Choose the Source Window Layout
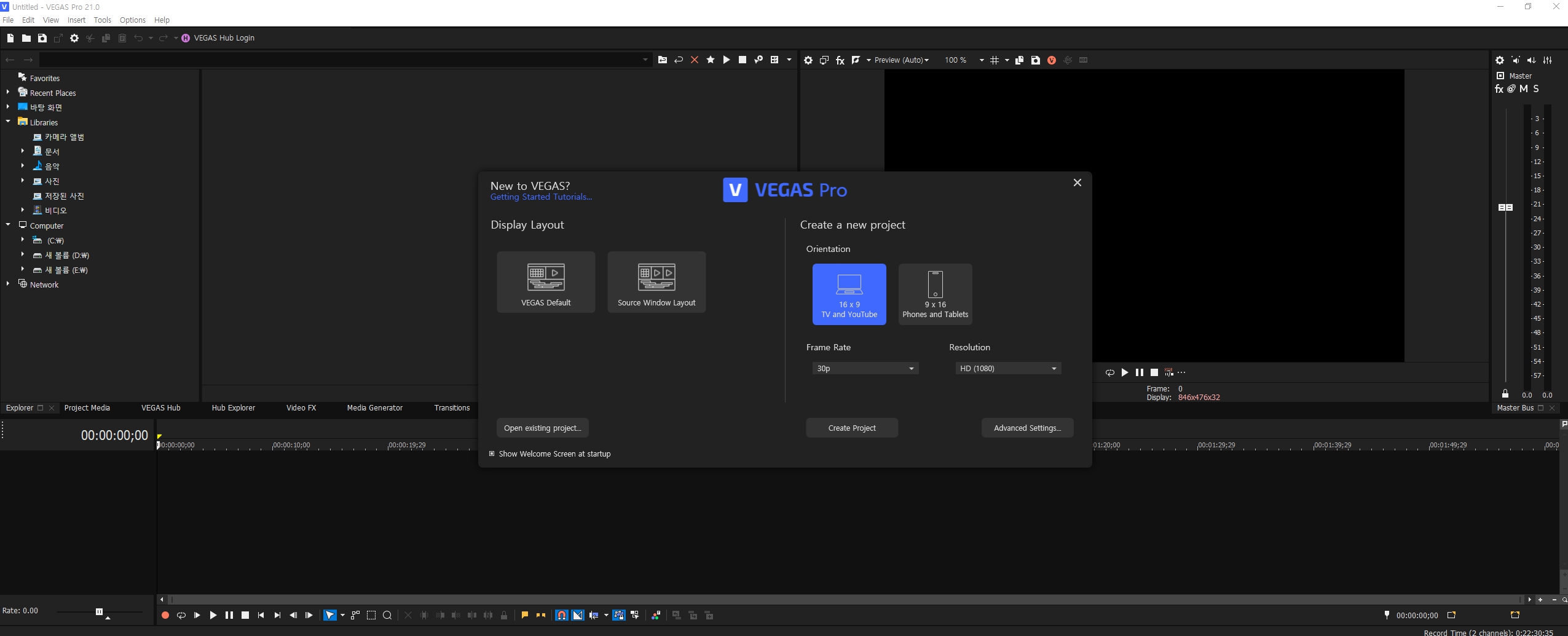This screenshot has height=636, width=1568. coord(656,282)
